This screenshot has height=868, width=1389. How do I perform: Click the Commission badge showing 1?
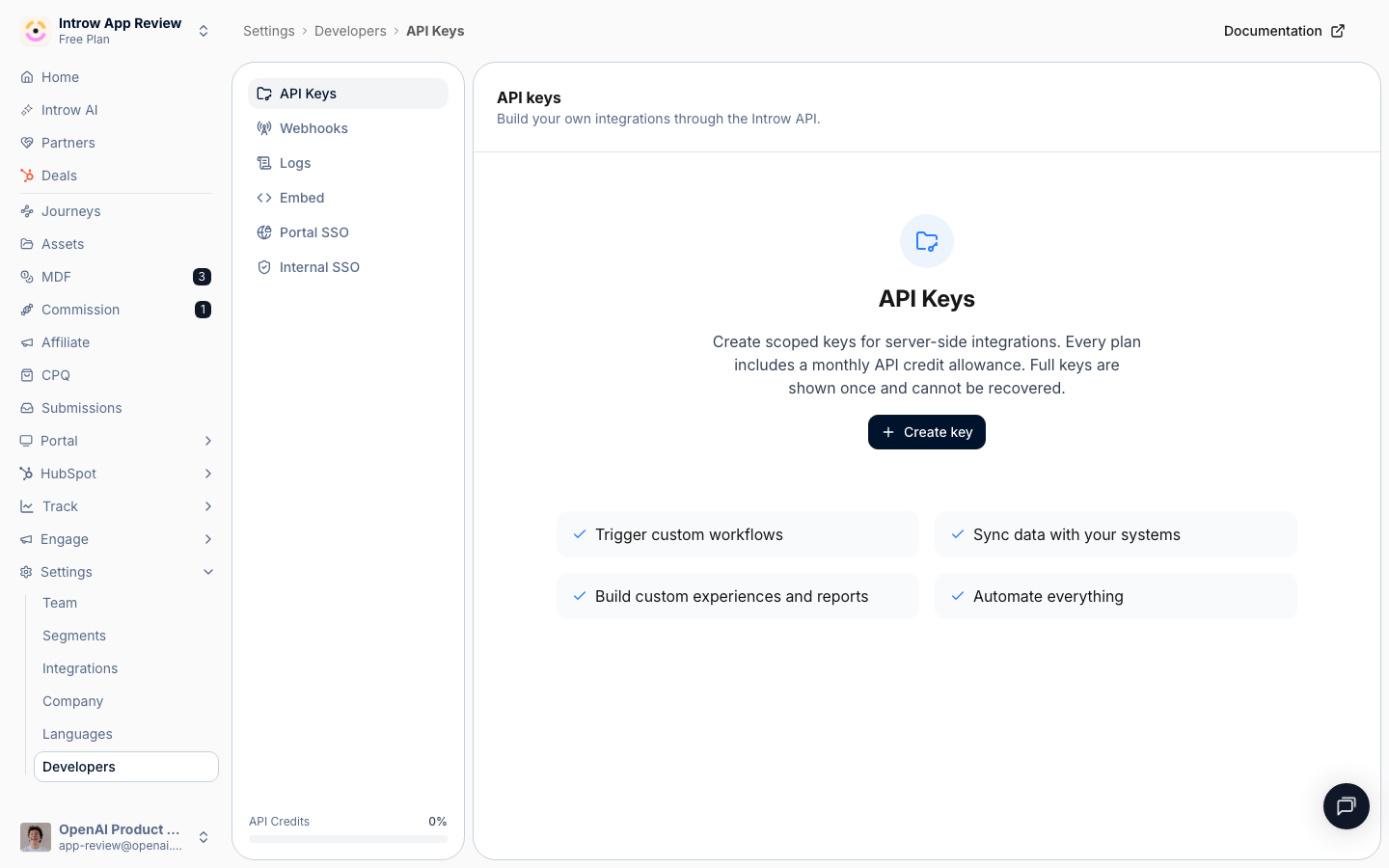[x=203, y=310]
